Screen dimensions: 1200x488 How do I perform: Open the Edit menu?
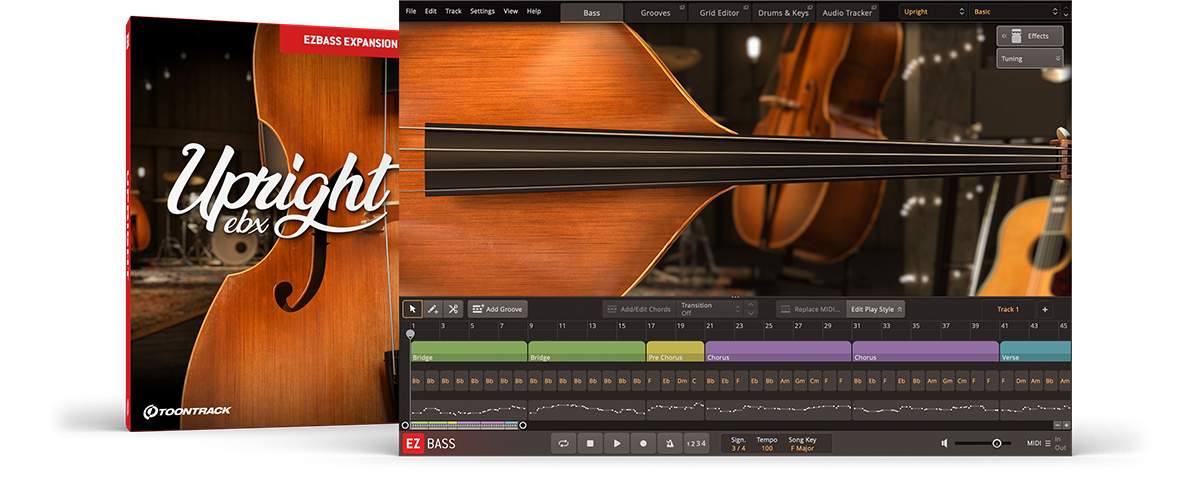431,11
